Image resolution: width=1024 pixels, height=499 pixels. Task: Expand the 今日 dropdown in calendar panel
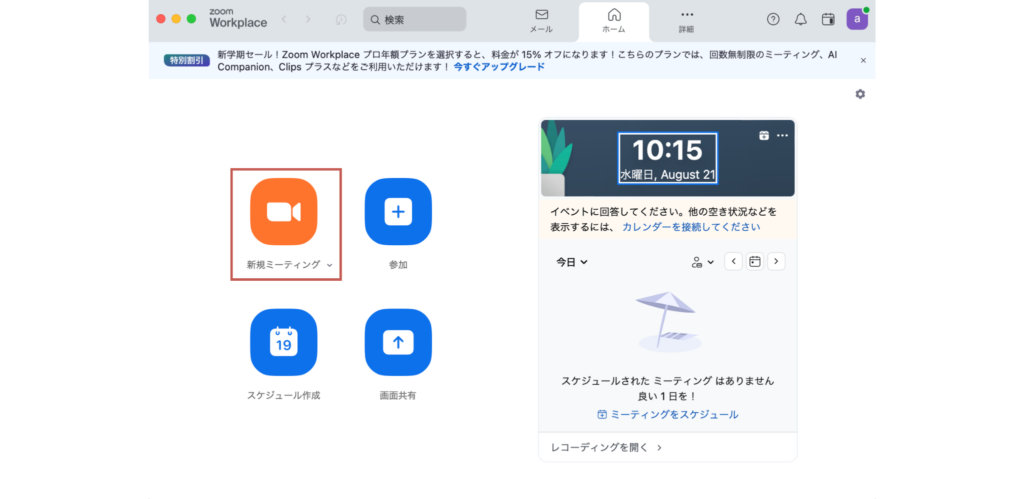point(572,262)
